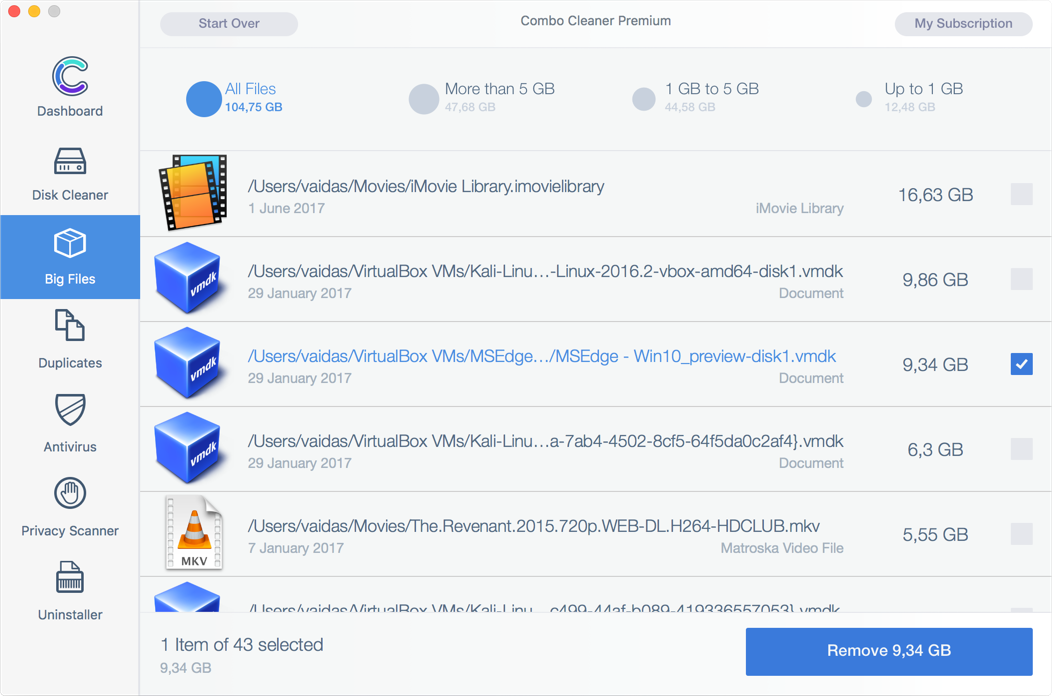Click the Start Over button

click(x=229, y=23)
